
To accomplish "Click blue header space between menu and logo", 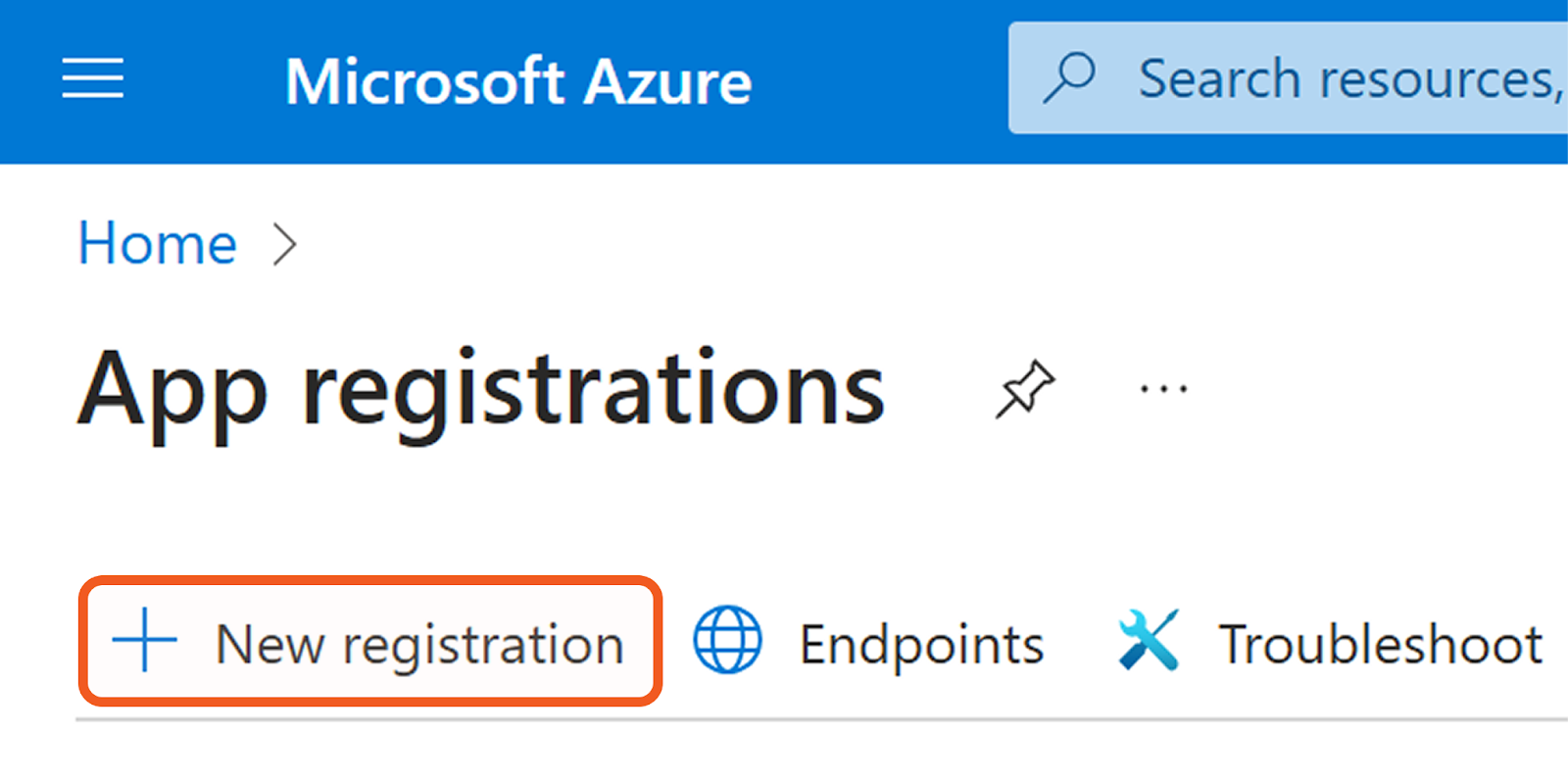I will [x=203, y=80].
